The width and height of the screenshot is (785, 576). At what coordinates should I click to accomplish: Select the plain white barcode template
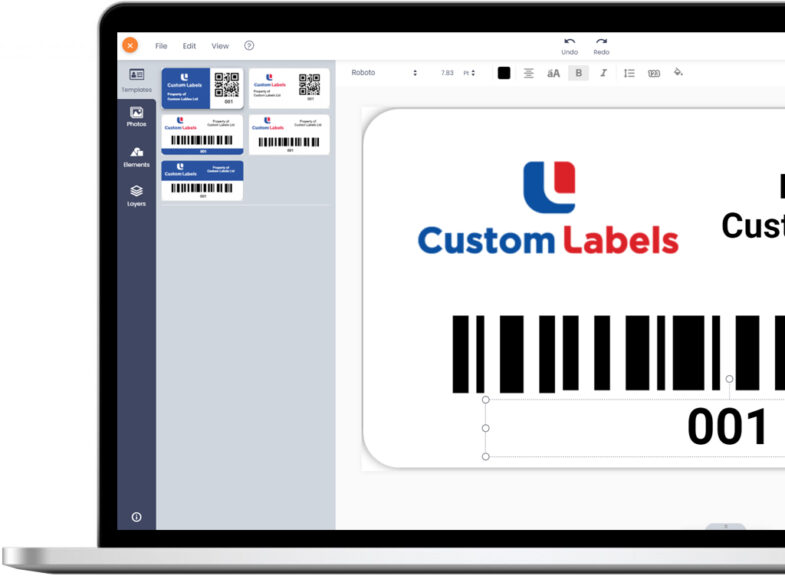point(289,135)
